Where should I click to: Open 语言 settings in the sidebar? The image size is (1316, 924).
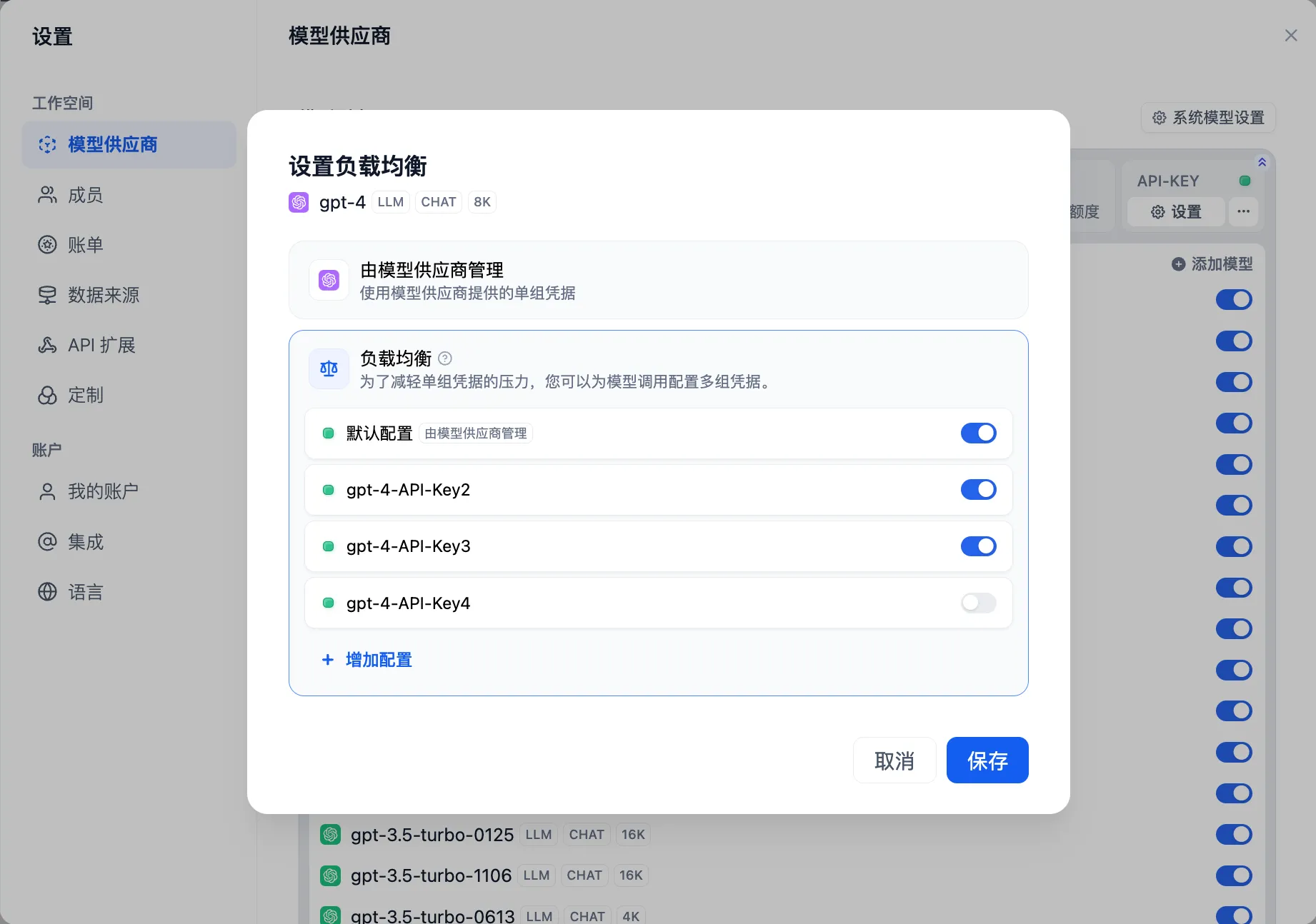[85, 592]
